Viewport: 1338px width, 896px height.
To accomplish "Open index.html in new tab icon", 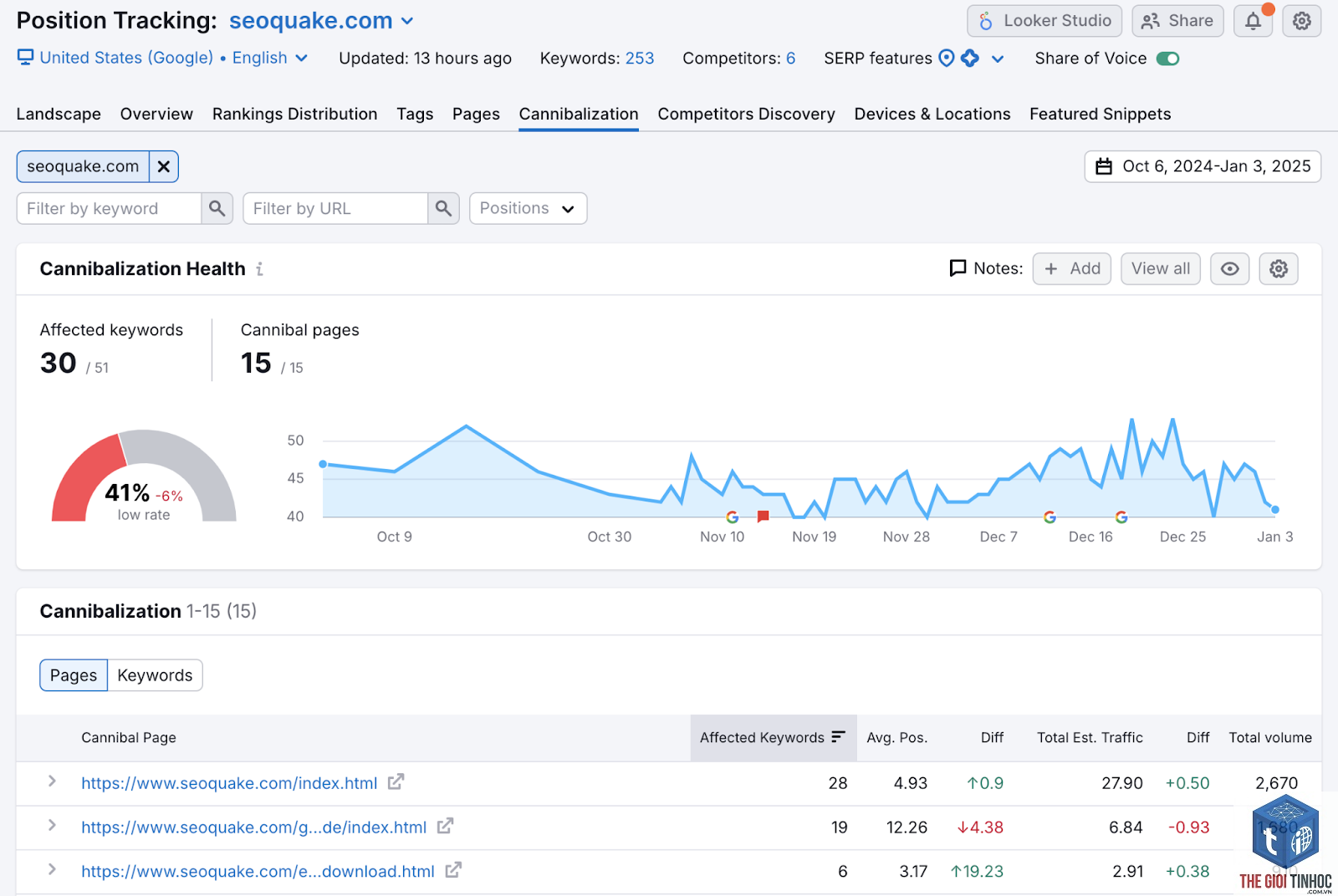I will pyautogui.click(x=396, y=781).
